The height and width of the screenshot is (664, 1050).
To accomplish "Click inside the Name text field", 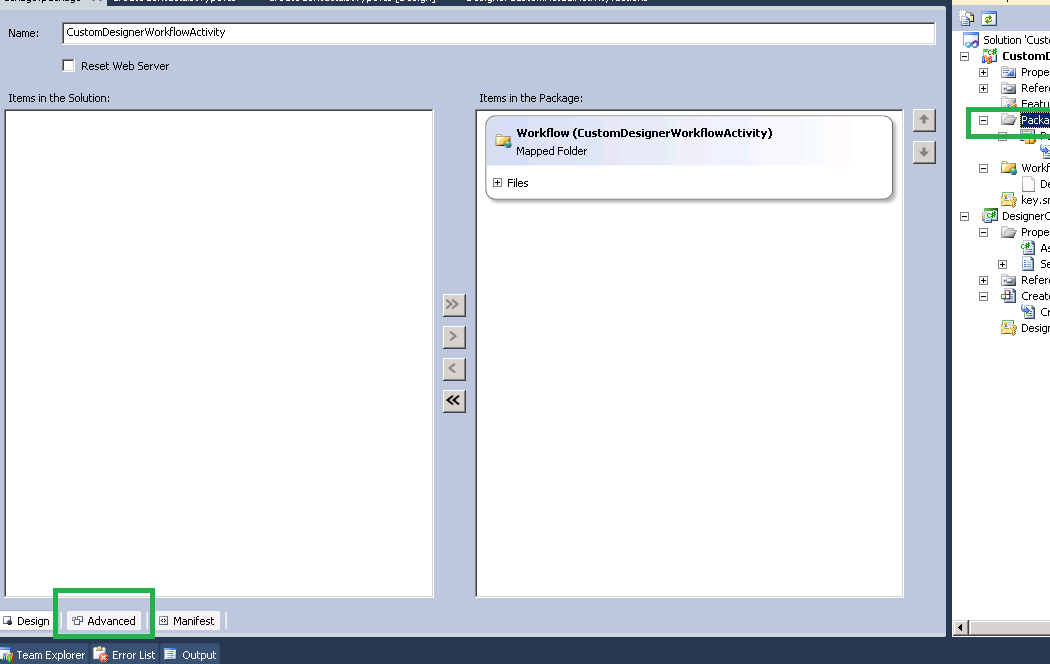I will tap(400, 33).
